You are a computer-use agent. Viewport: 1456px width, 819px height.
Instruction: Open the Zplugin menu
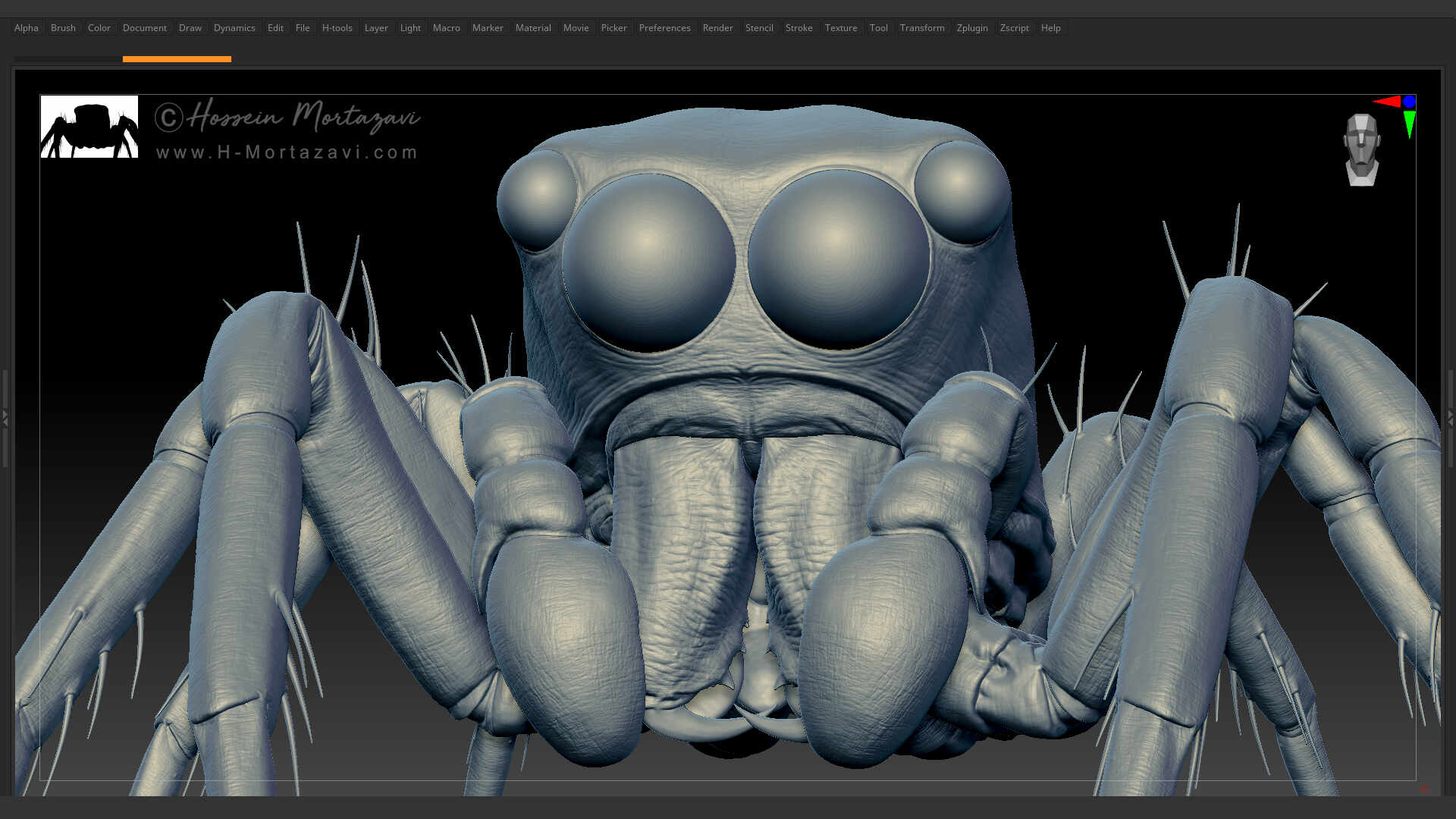coord(972,28)
